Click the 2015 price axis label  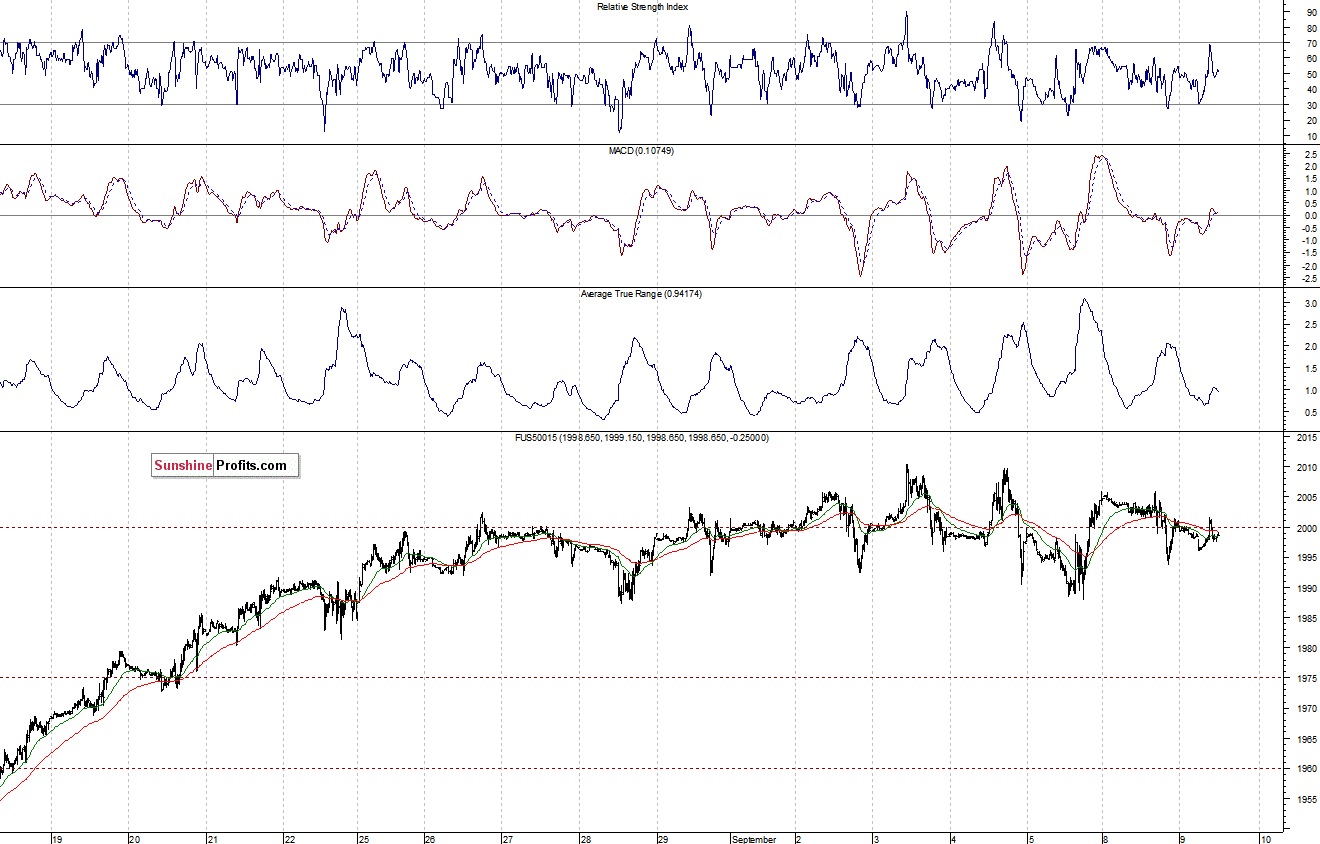[1305, 438]
